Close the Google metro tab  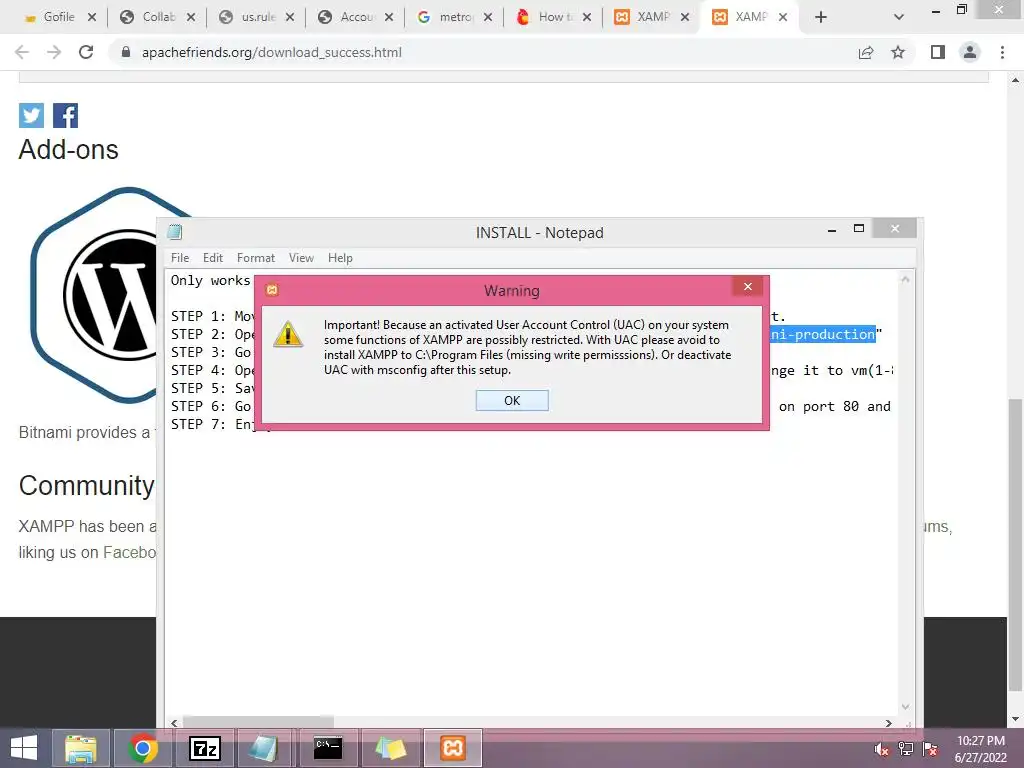pyautogui.click(x=488, y=17)
